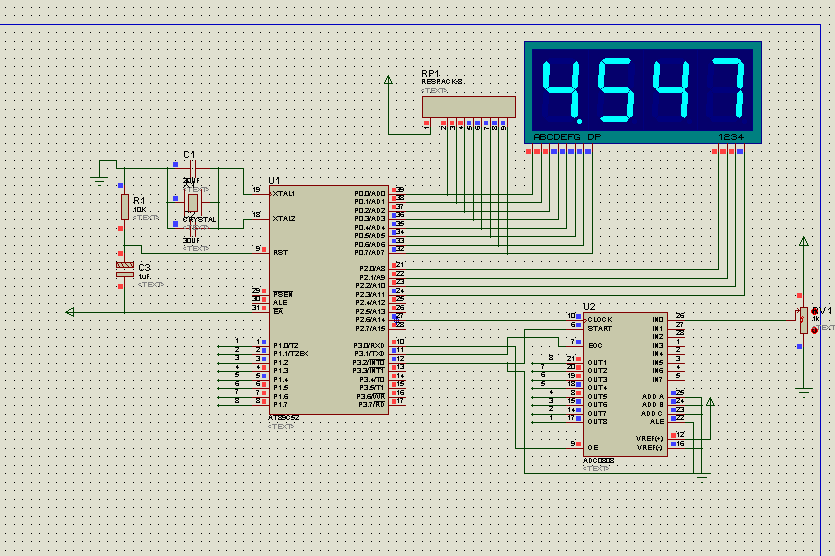835x556 pixels.
Task: Click the DP label on the display
Action: (594, 137)
